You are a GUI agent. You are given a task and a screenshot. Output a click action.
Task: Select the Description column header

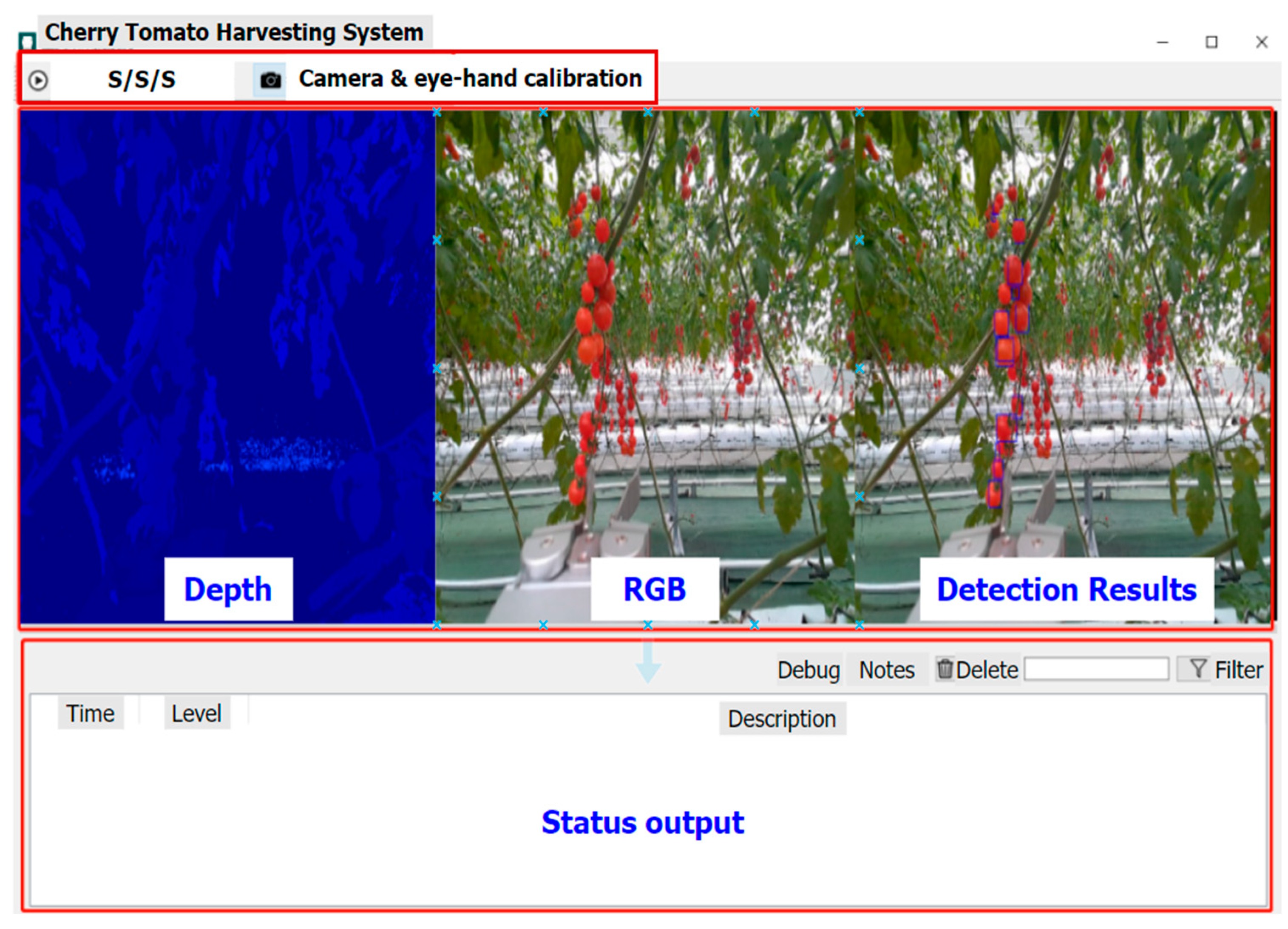[782, 719]
